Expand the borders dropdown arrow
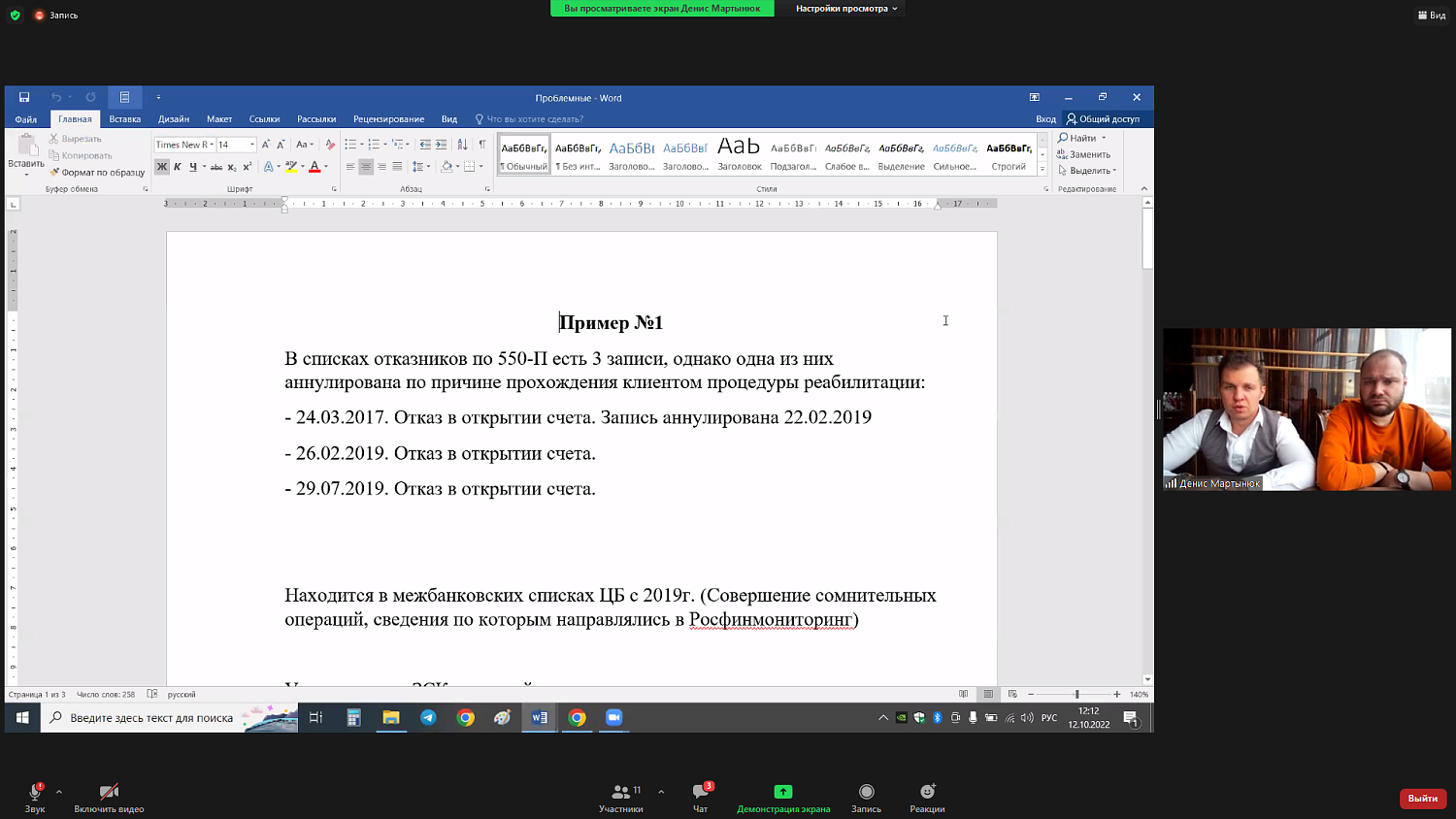 pos(480,167)
